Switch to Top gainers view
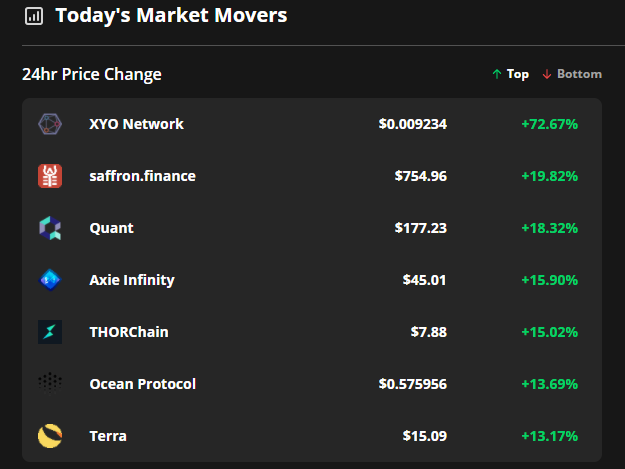The width and height of the screenshot is (625, 469). pyautogui.click(x=510, y=74)
